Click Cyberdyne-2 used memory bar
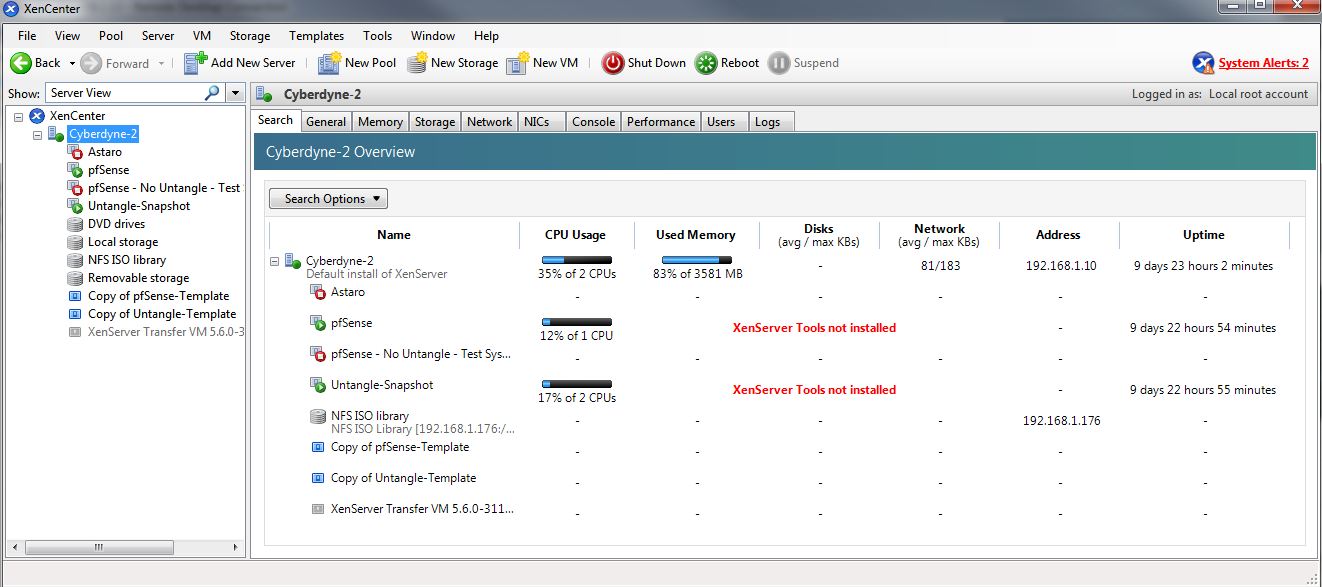 point(697,260)
